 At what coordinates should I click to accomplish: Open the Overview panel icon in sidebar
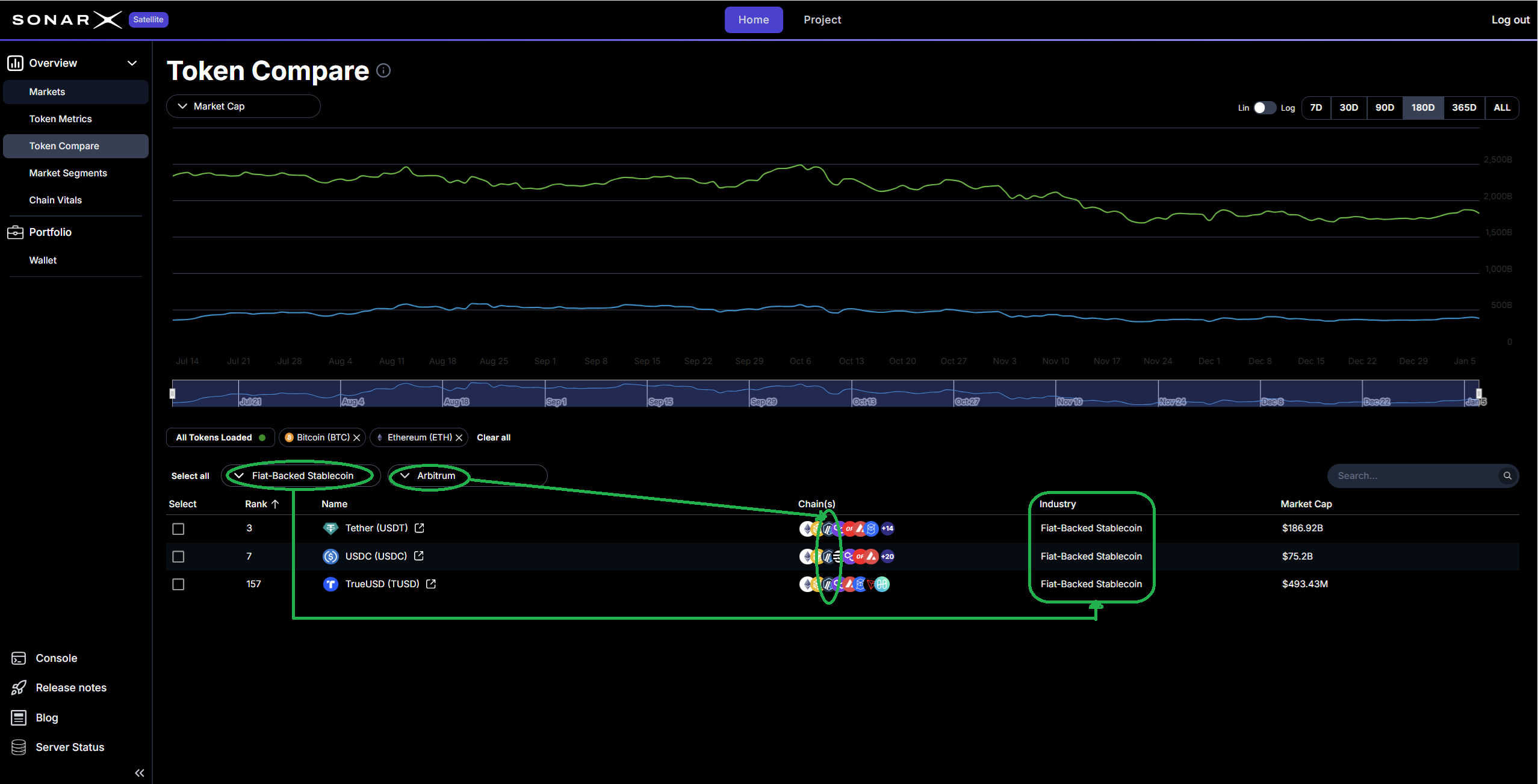tap(15, 63)
